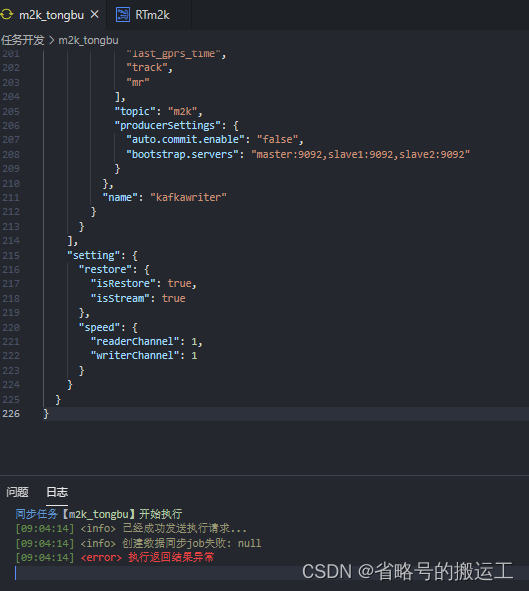Click line number 215 in gutter
This screenshot has height=591, width=529.
click(x=11, y=255)
